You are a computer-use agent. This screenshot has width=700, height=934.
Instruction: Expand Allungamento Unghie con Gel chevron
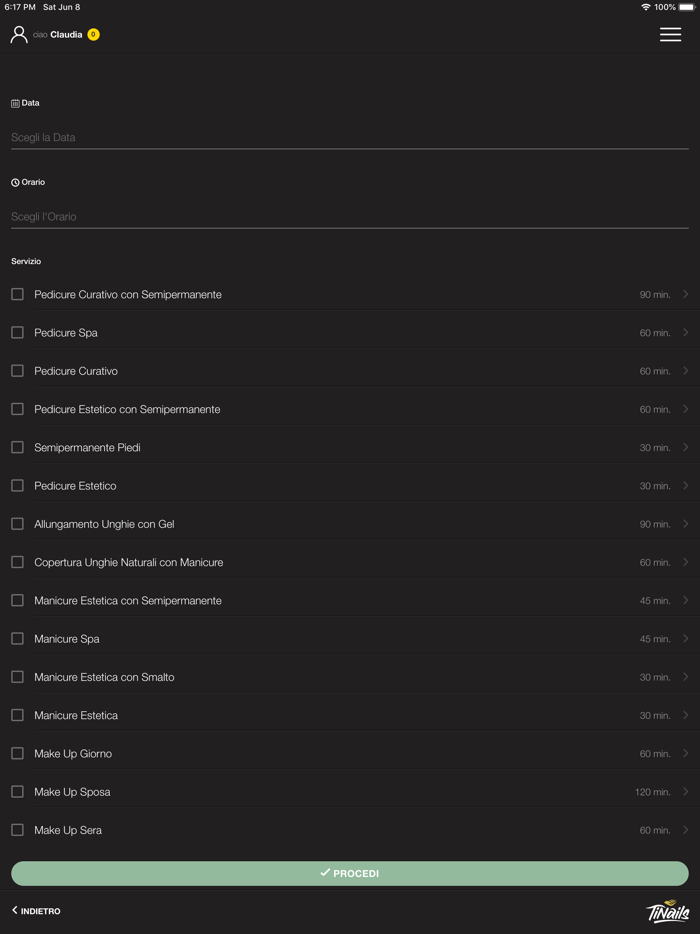685,524
